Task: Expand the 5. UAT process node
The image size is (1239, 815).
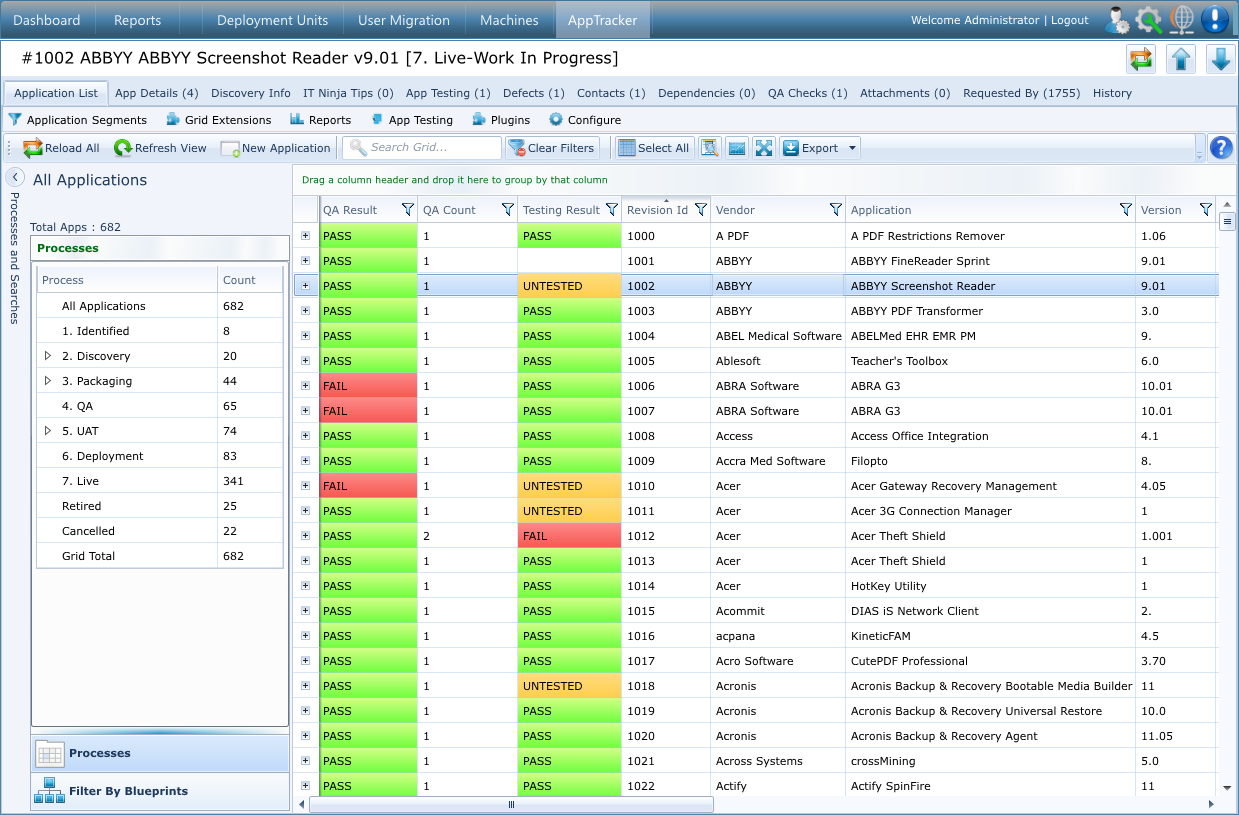Action: click(48, 431)
